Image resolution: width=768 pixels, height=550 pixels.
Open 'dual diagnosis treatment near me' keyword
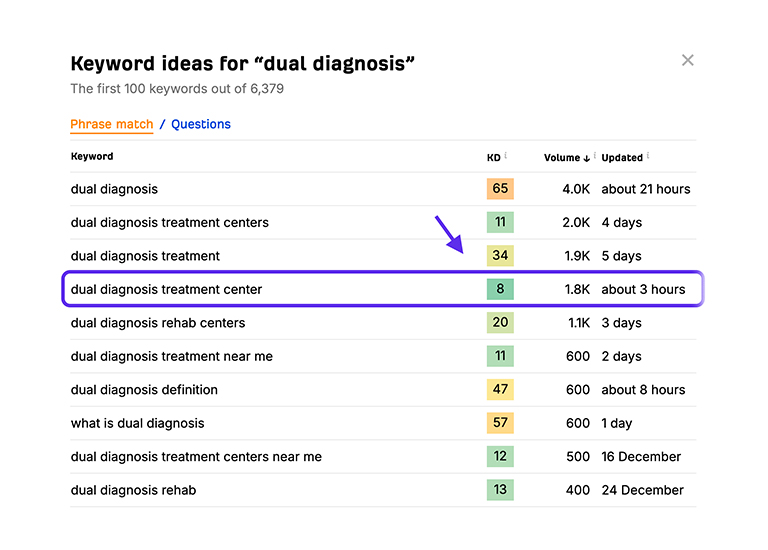coord(171,356)
